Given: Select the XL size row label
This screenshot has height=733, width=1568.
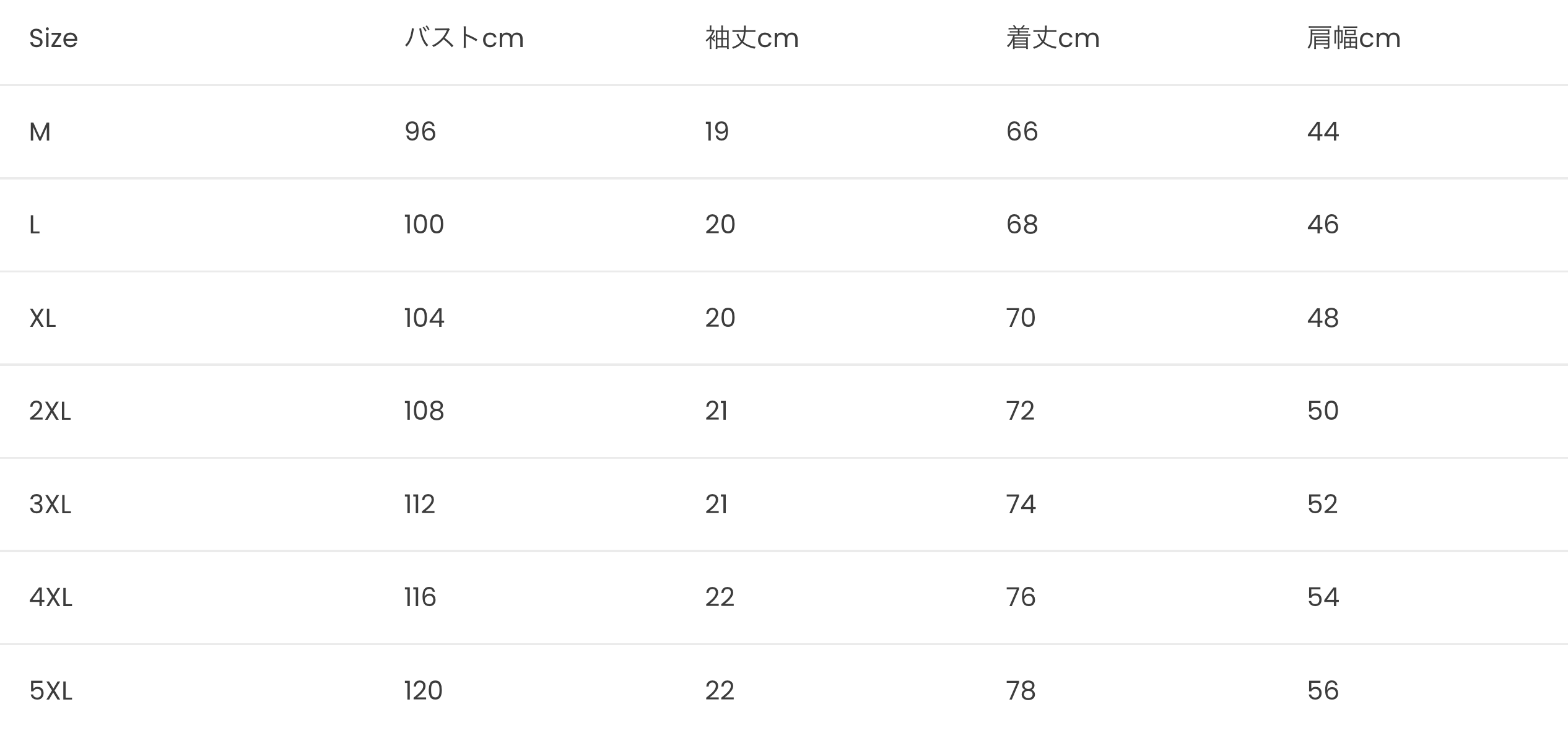Looking at the screenshot, I should click(x=43, y=318).
